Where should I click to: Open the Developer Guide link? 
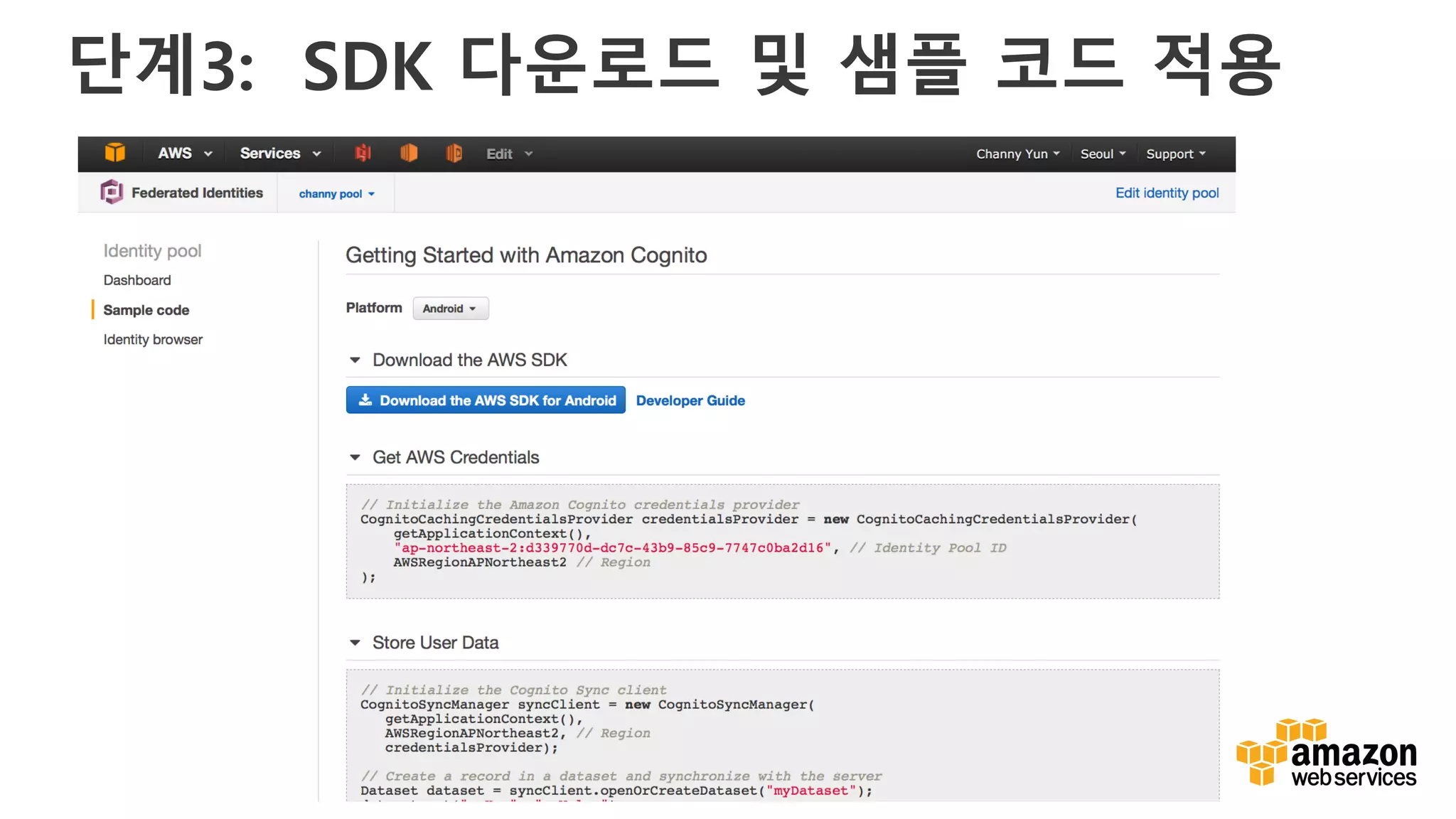point(690,400)
